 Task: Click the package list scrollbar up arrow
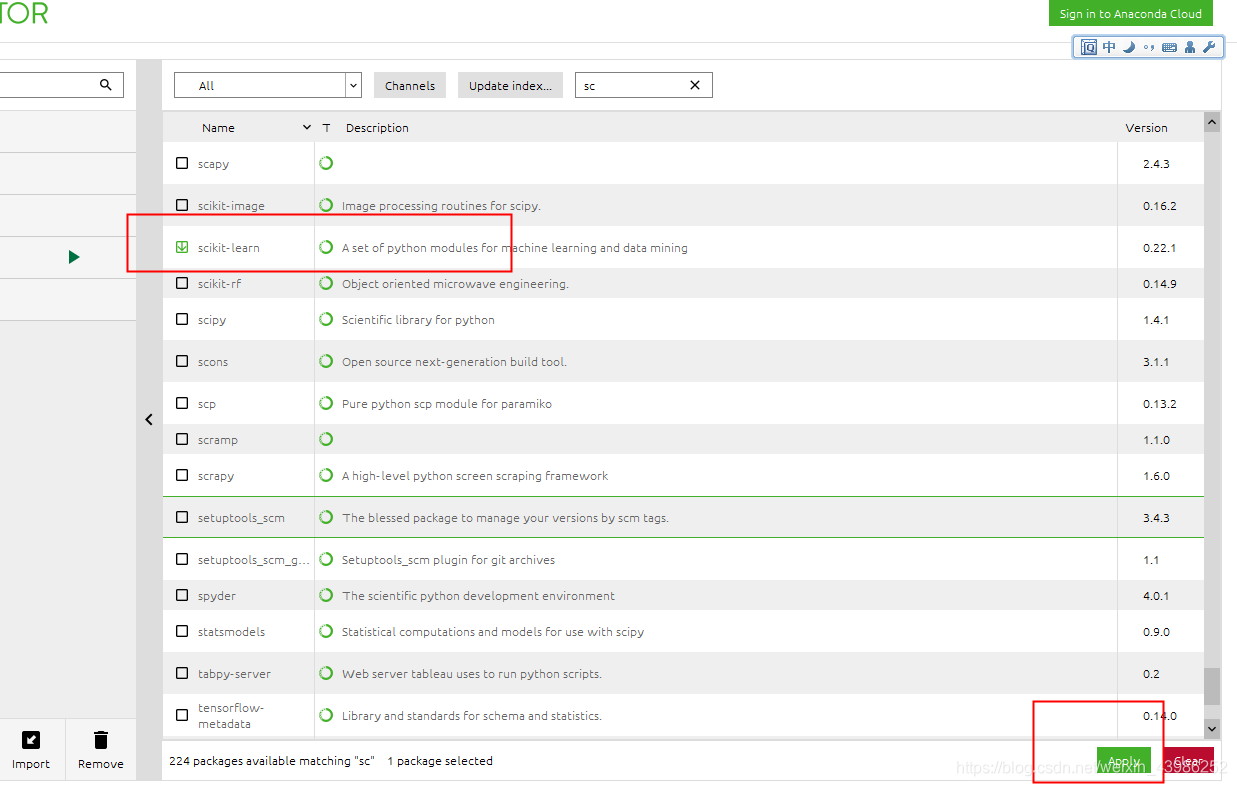pyautogui.click(x=1212, y=122)
